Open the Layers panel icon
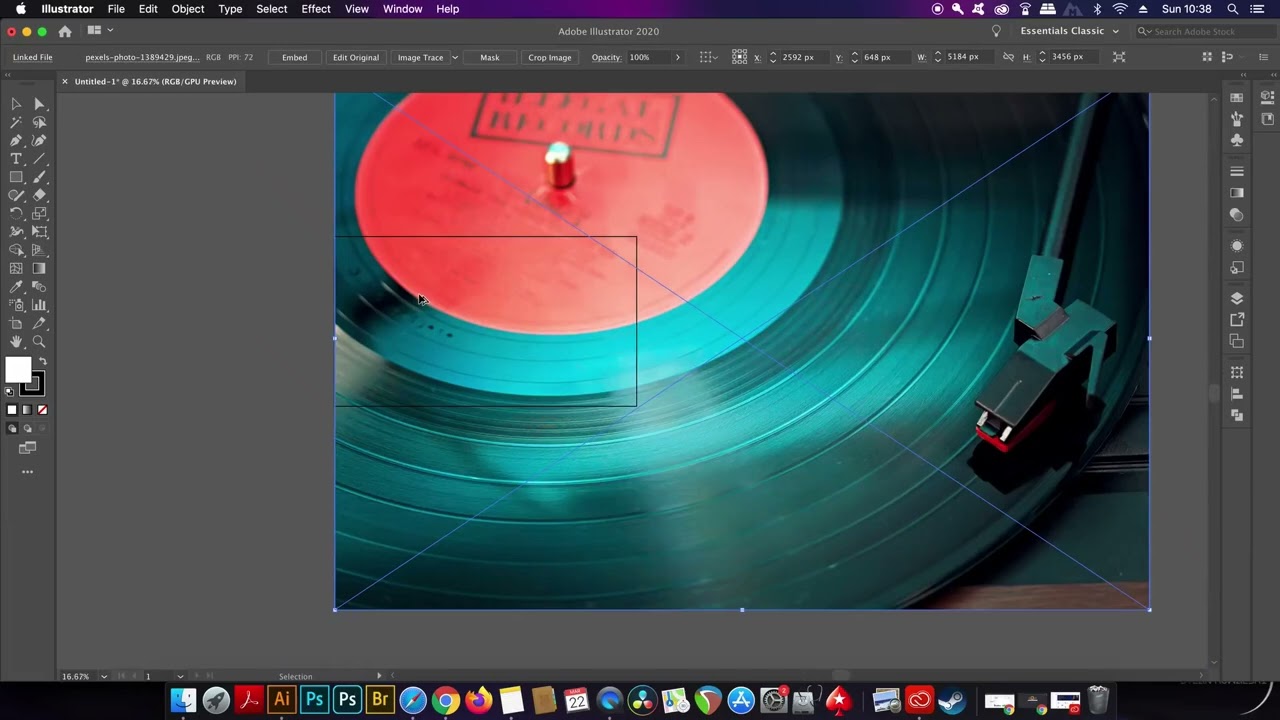Image resolution: width=1280 pixels, height=720 pixels. click(x=1237, y=298)
